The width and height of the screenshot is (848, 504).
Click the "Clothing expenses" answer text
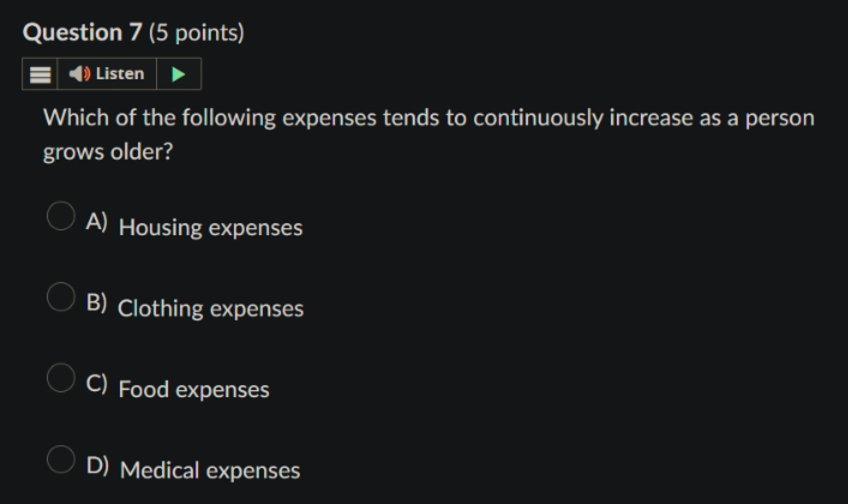[x=210, y=309]
